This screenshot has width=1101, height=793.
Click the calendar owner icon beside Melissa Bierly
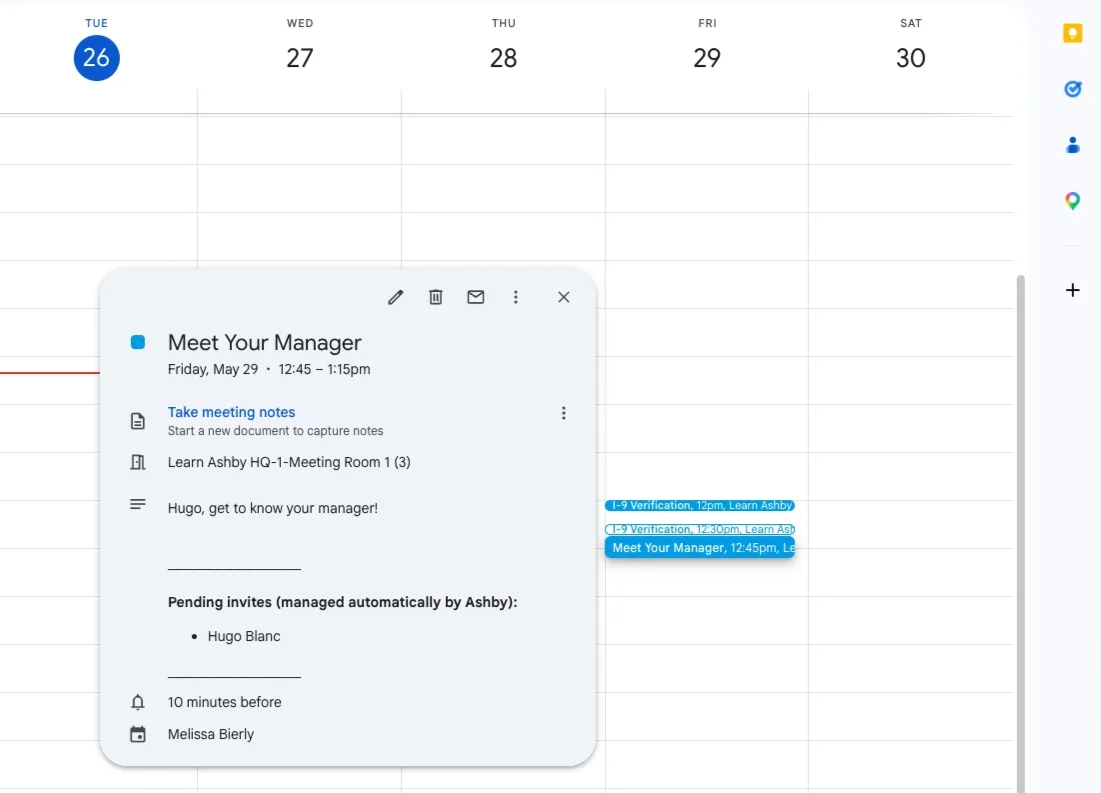(x=138, y=734)
